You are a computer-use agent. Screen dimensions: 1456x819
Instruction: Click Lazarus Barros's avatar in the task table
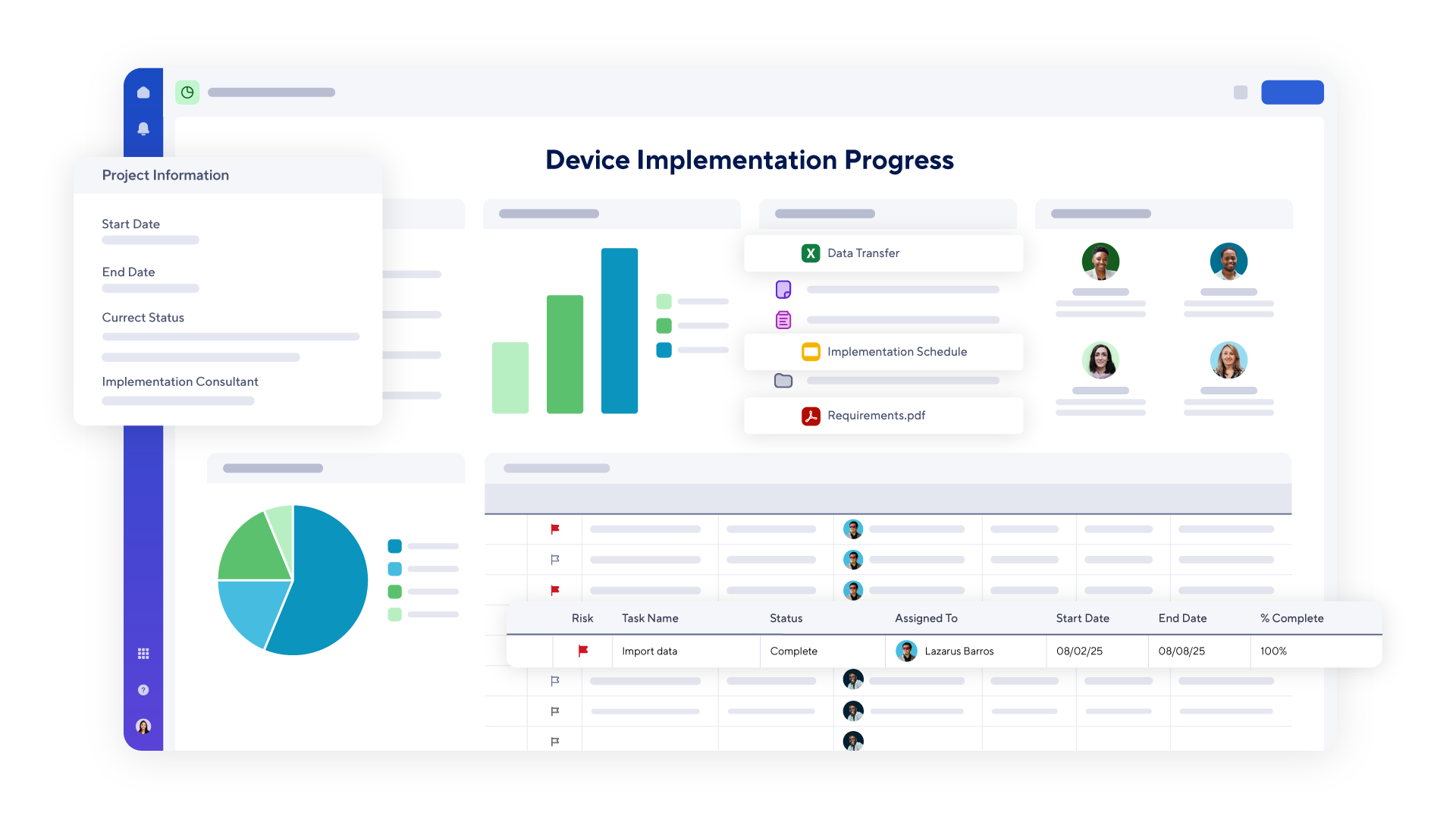coord(907,651)
